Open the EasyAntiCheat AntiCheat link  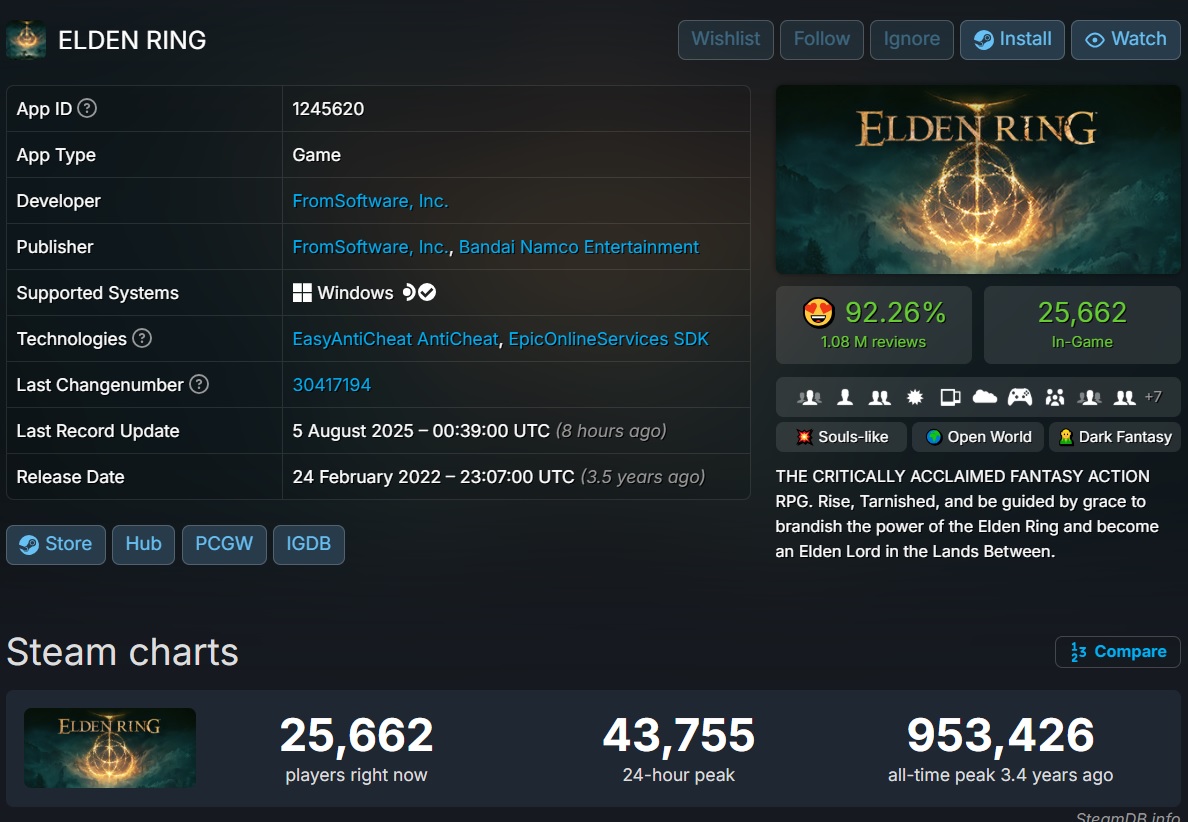(x=395, y=339)
